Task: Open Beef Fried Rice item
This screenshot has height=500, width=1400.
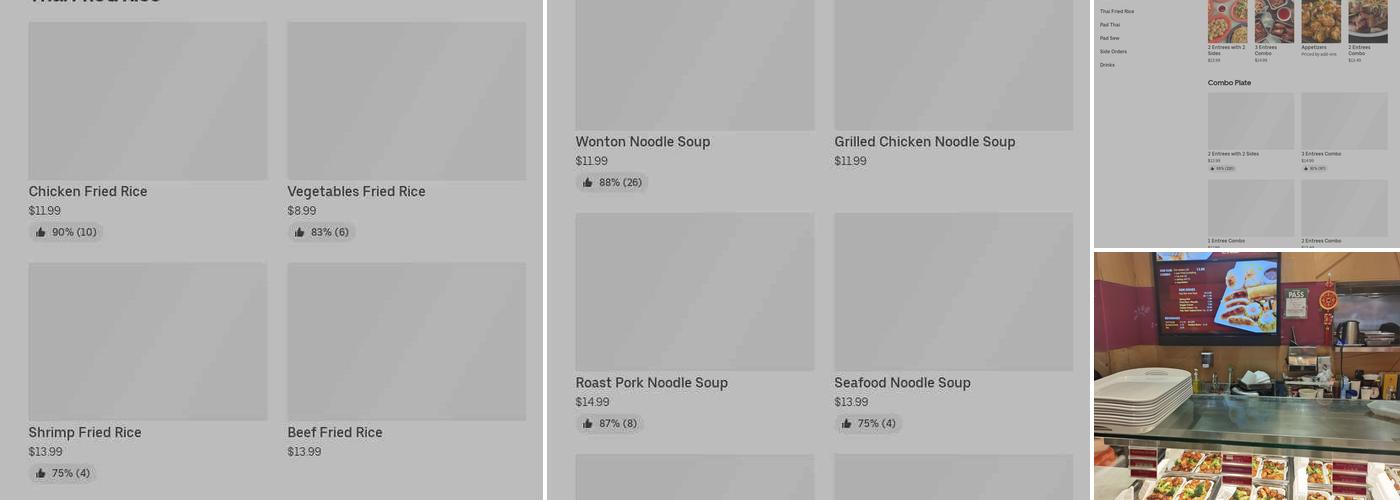Action: pyautogui.click(x=335, y=433)
